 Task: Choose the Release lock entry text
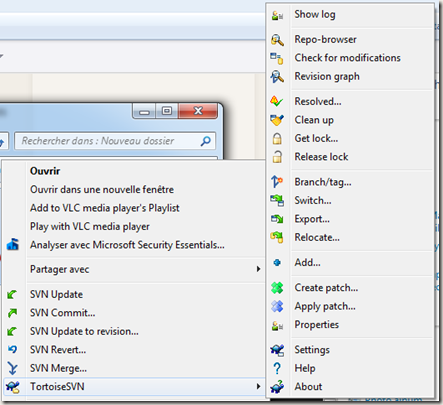pos(321,157)
